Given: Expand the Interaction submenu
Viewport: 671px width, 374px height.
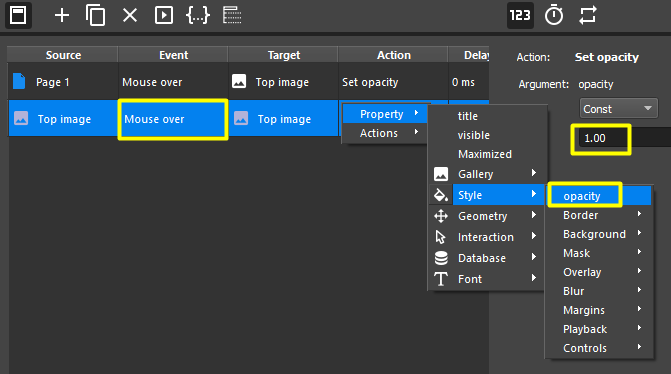Looking at the screenshot, I should 487,237.
